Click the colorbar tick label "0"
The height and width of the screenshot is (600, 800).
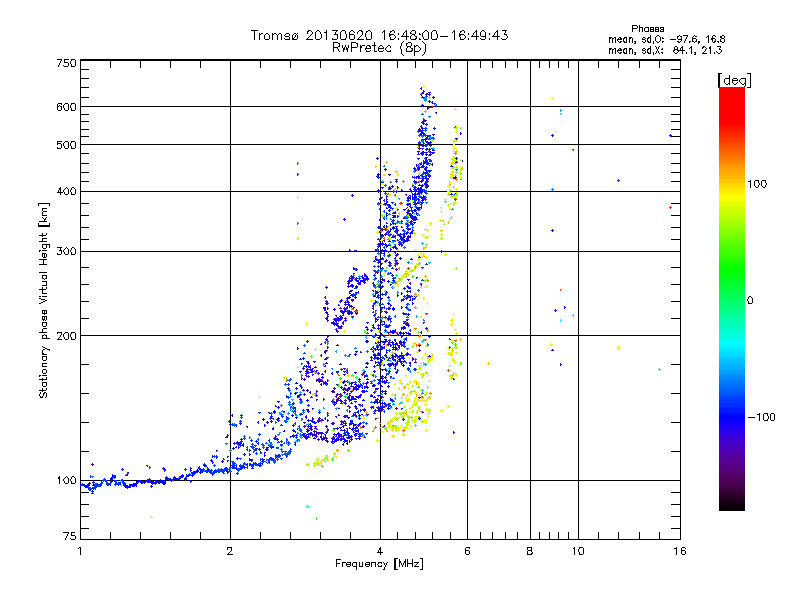tap(750, 301)
